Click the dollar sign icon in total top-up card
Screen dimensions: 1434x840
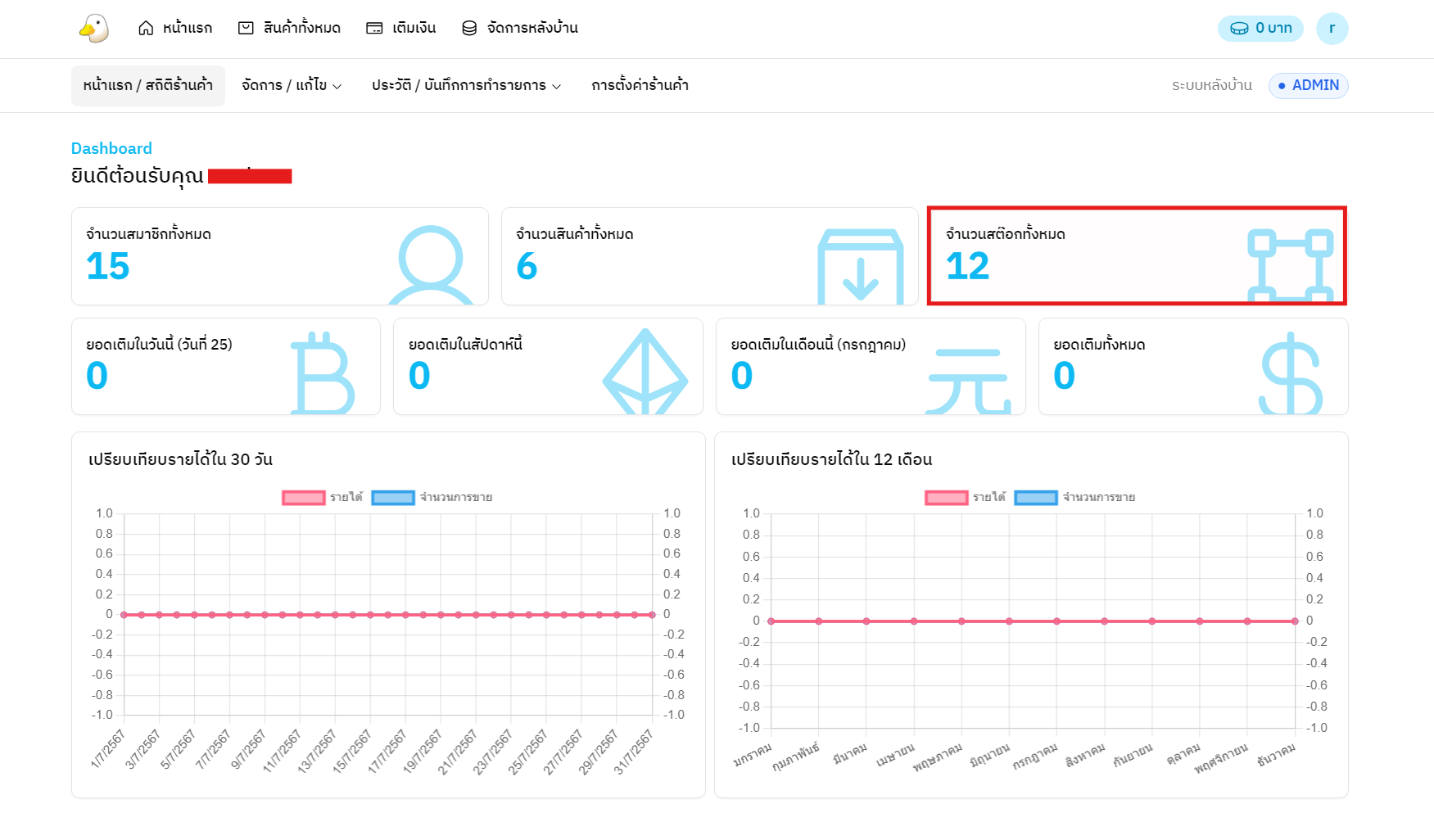(x=1291, y=373)
